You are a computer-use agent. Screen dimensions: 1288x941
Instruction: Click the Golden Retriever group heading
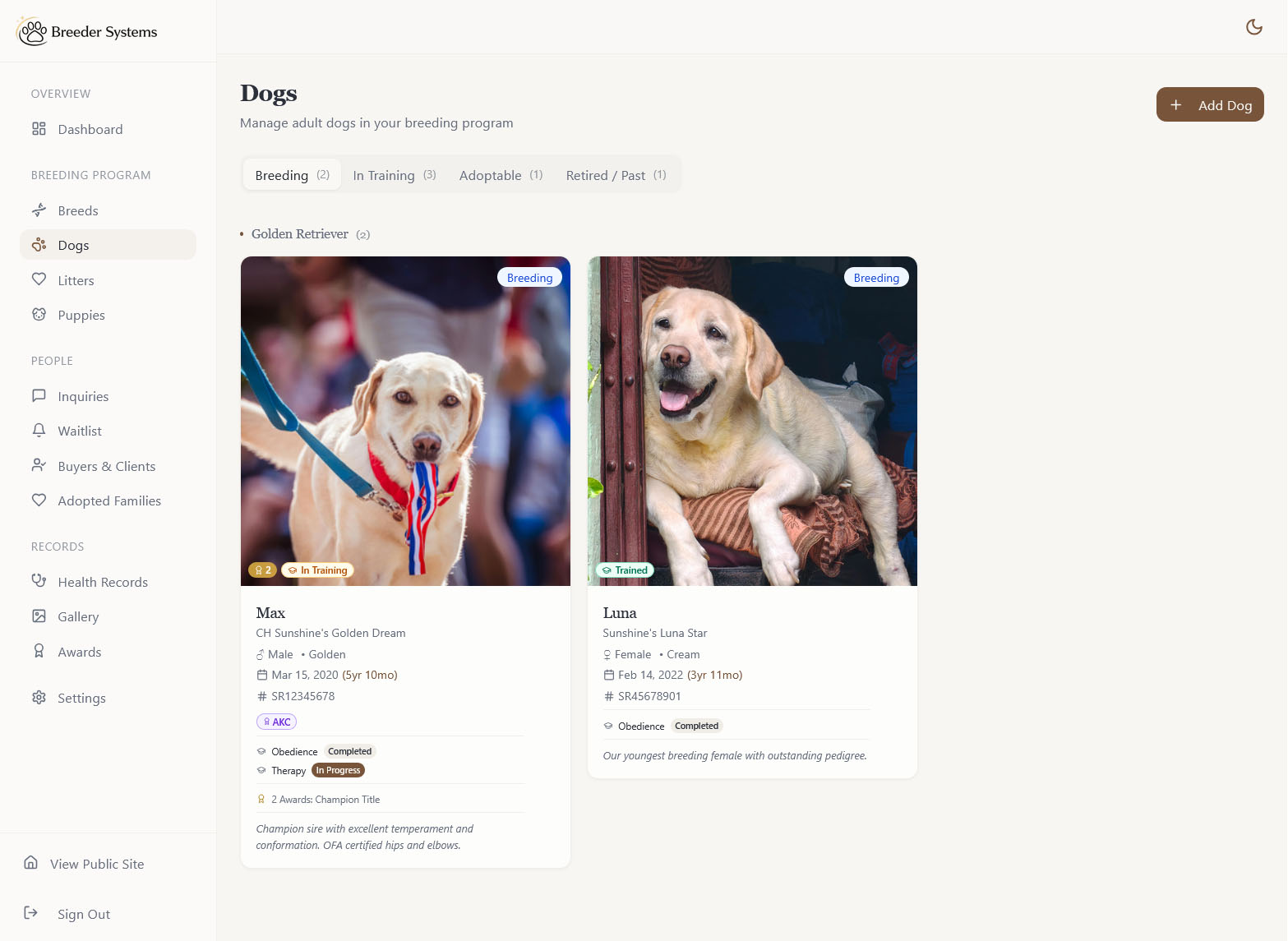tap(300, 234)
